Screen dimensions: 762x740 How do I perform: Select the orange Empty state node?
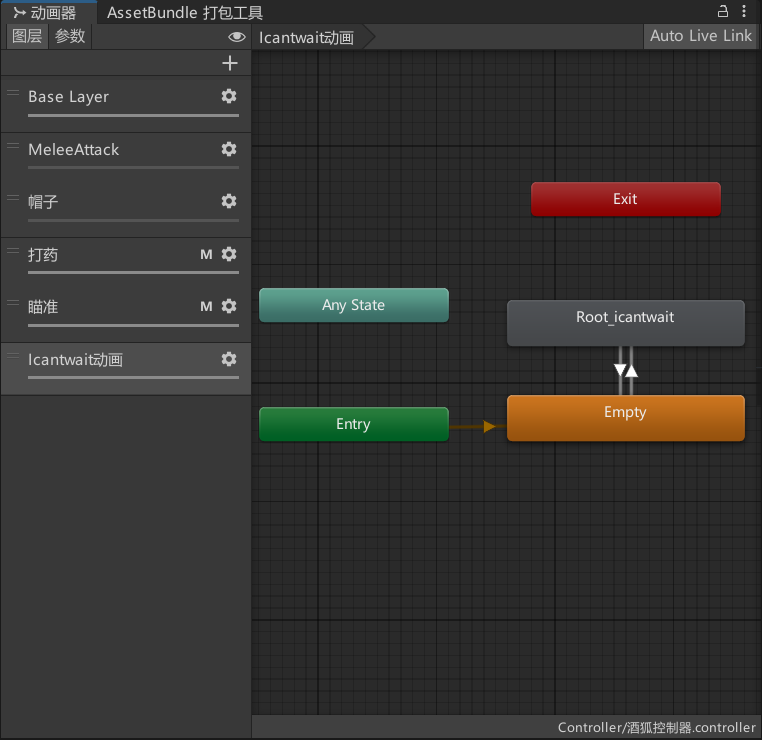tap(625, 418)
